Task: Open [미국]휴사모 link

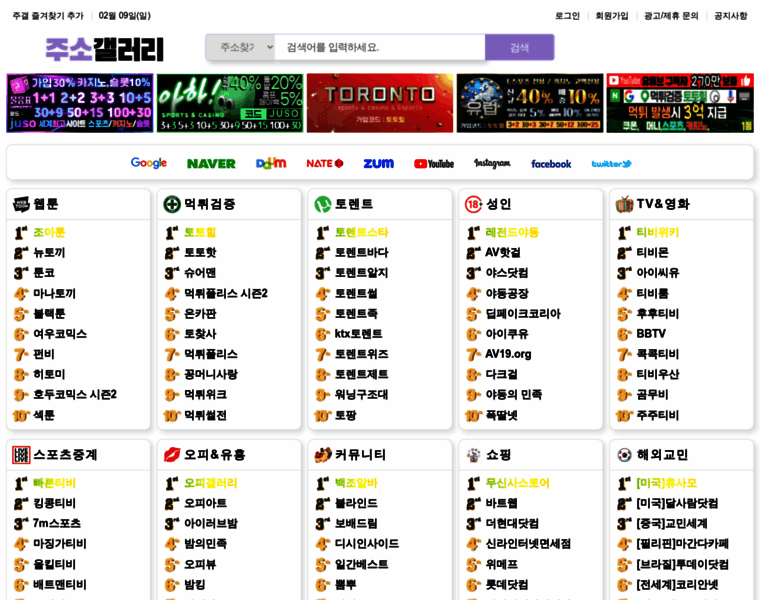Action: point(666,483)
